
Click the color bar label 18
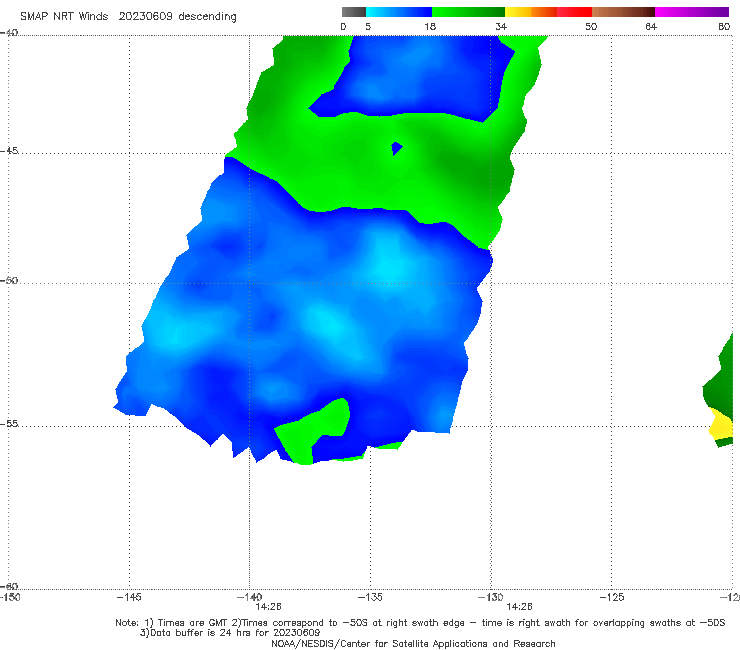pyautogui.click(x=430, y=27)
